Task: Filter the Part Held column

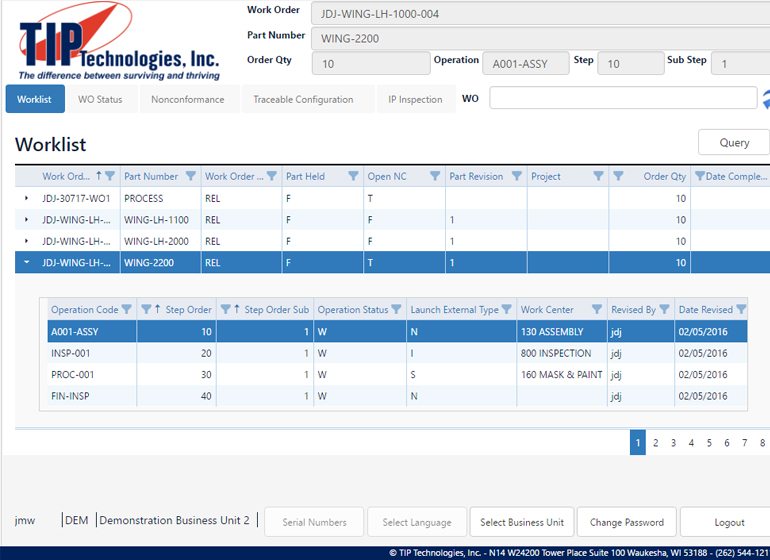Action: click(353, 176)
